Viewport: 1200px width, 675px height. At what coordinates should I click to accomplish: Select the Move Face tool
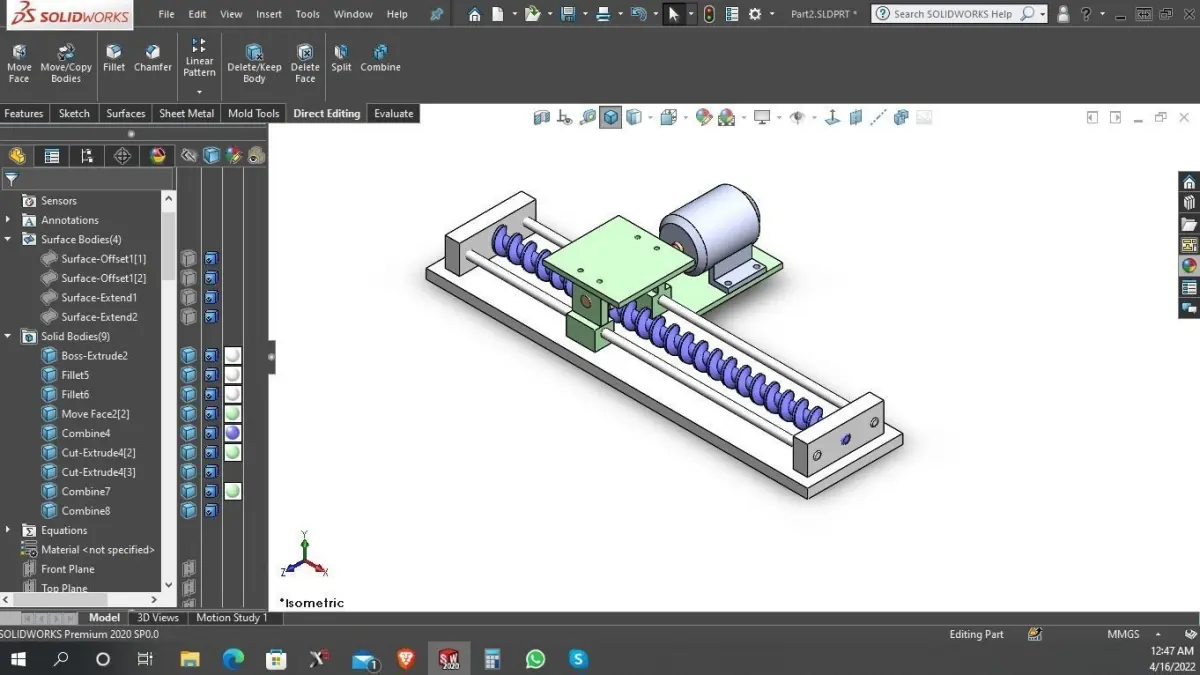coord(19,63)
